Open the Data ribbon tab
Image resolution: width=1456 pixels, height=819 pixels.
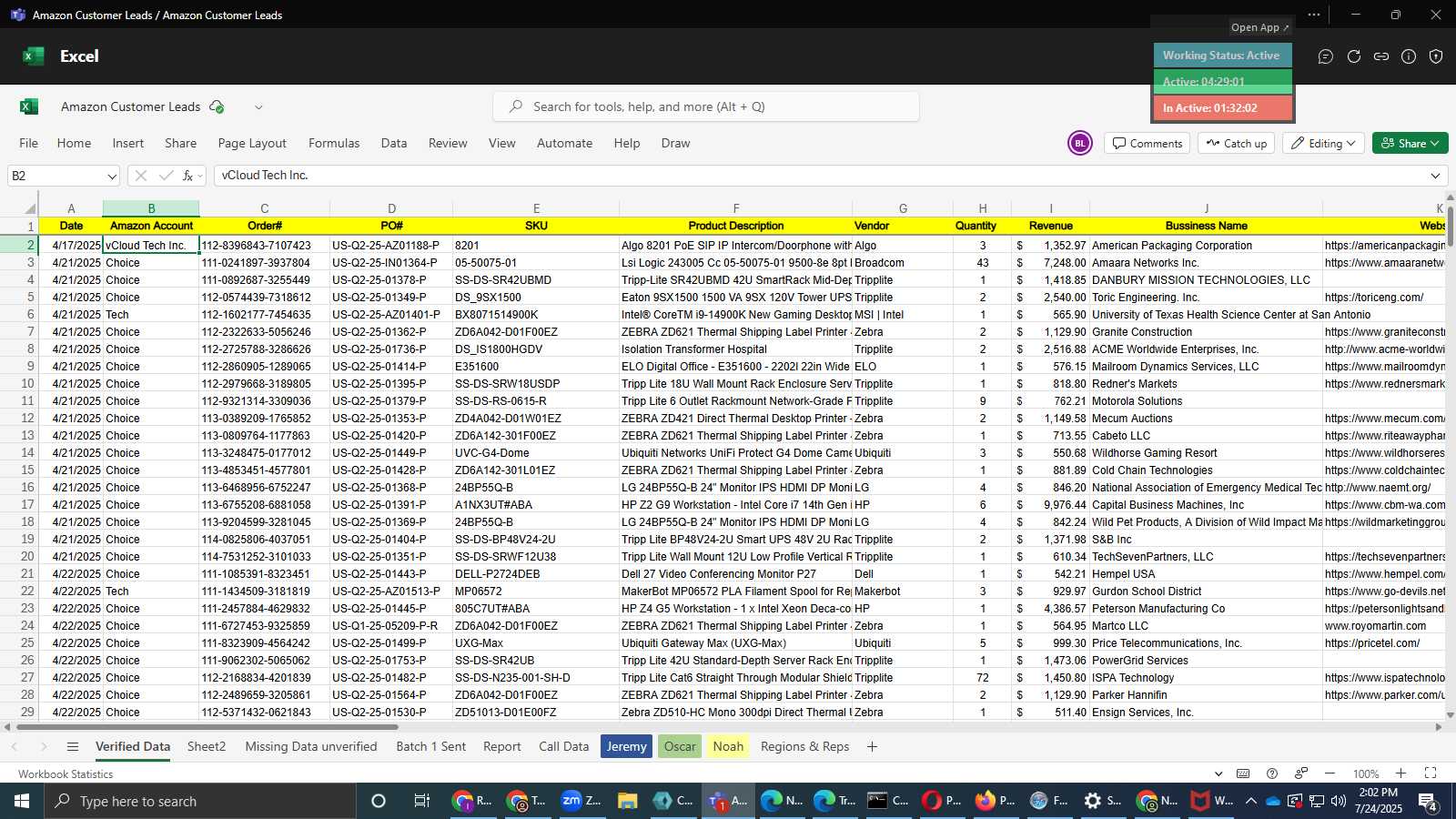point(394,144)
